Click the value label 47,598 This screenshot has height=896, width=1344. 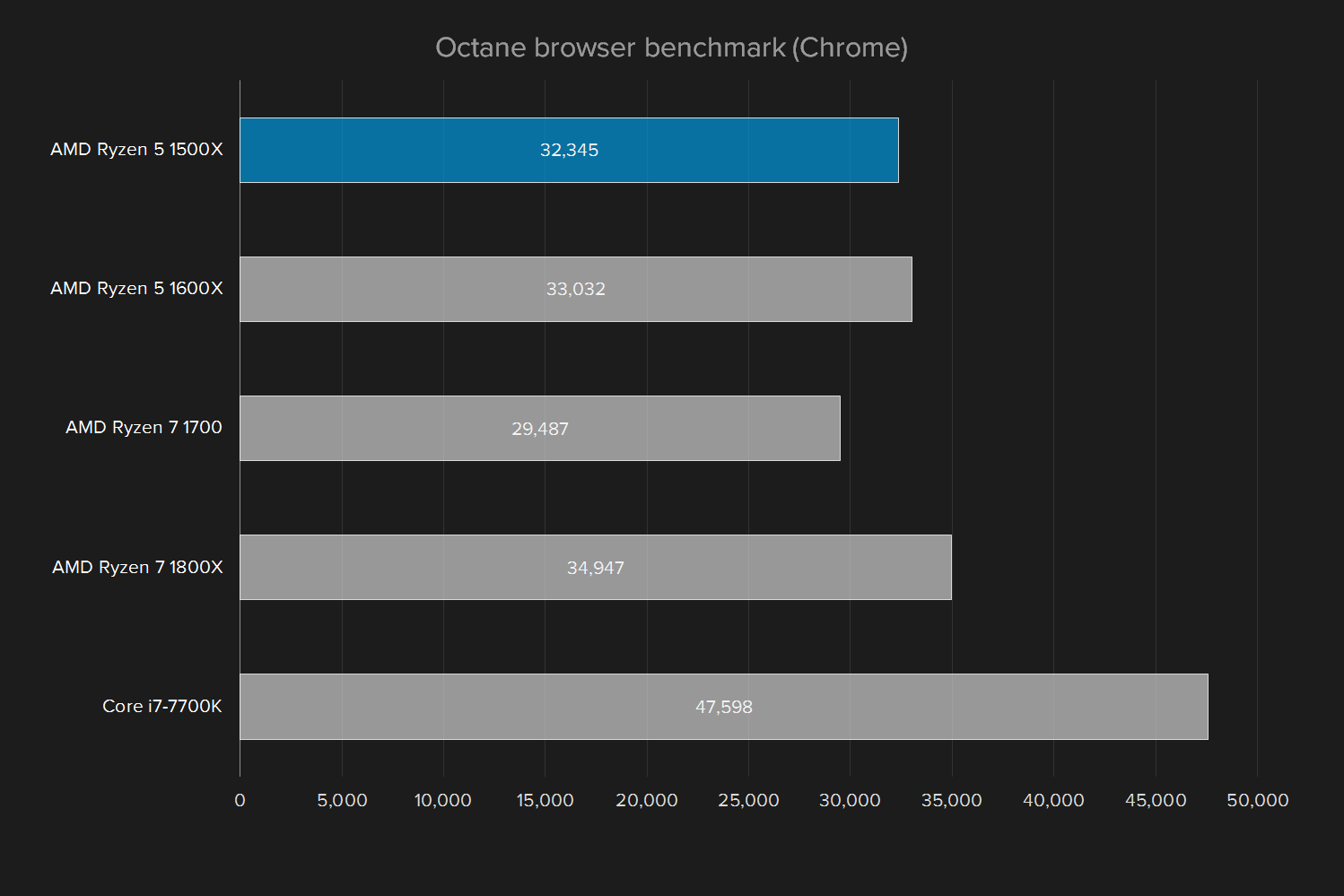point(724,707)
